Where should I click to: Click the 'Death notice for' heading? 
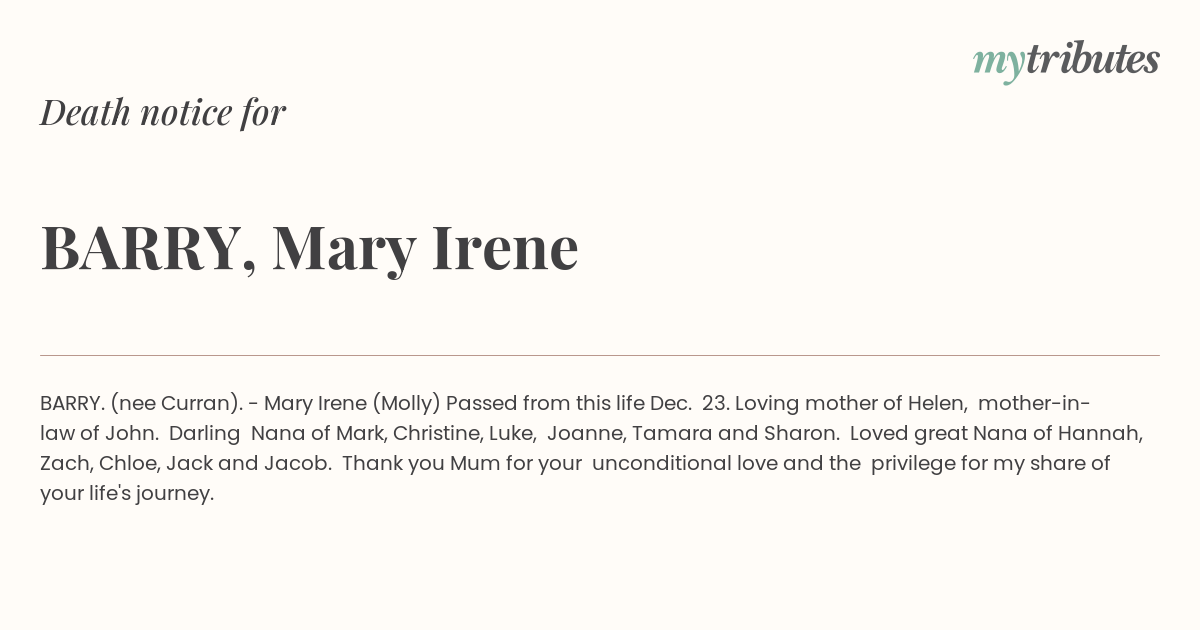click(x=163, y=112)
